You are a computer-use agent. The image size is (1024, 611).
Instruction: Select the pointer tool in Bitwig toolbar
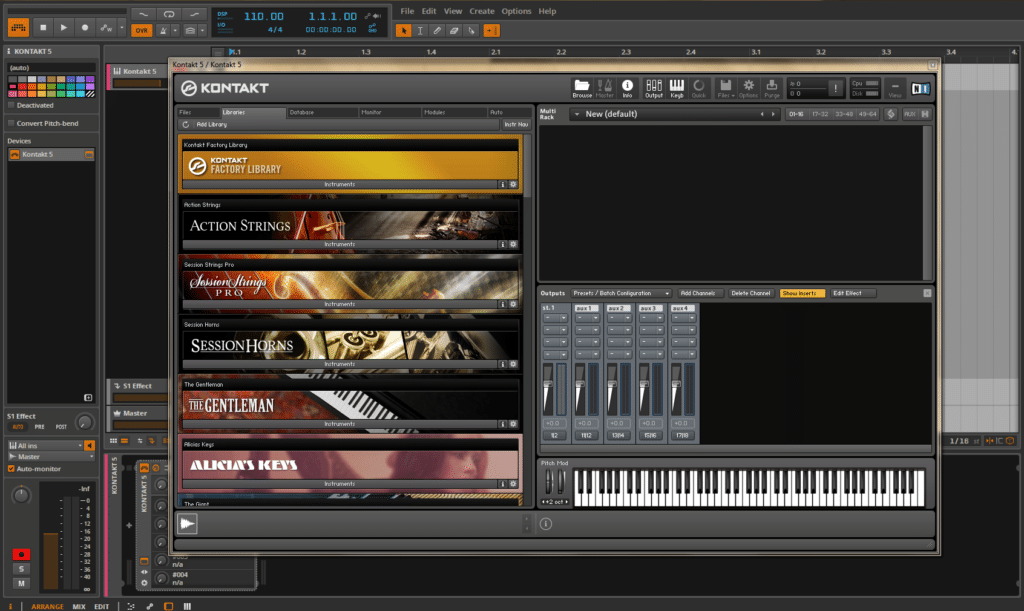click(x=404, y=30)
